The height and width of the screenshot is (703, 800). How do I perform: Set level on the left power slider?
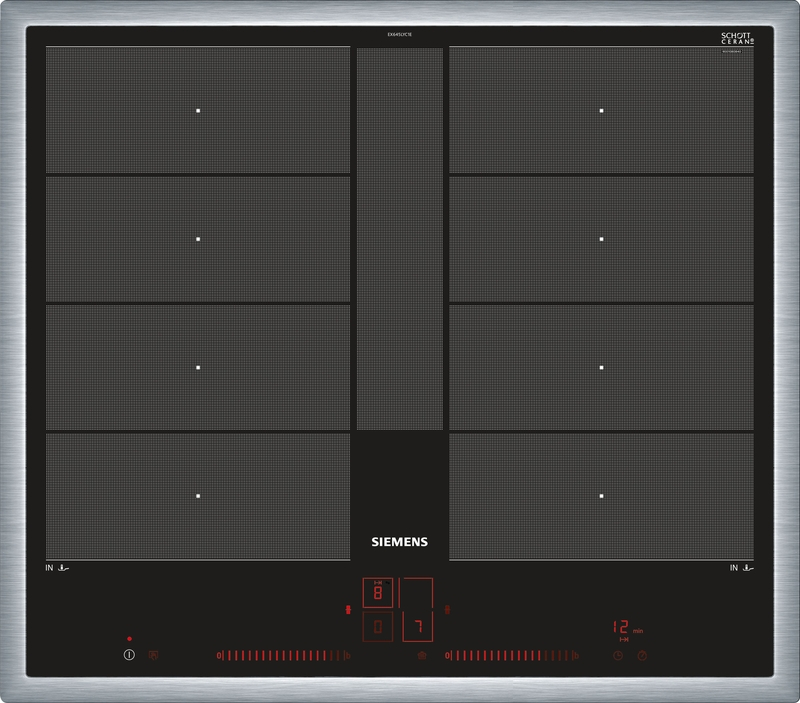pos(285,655)
